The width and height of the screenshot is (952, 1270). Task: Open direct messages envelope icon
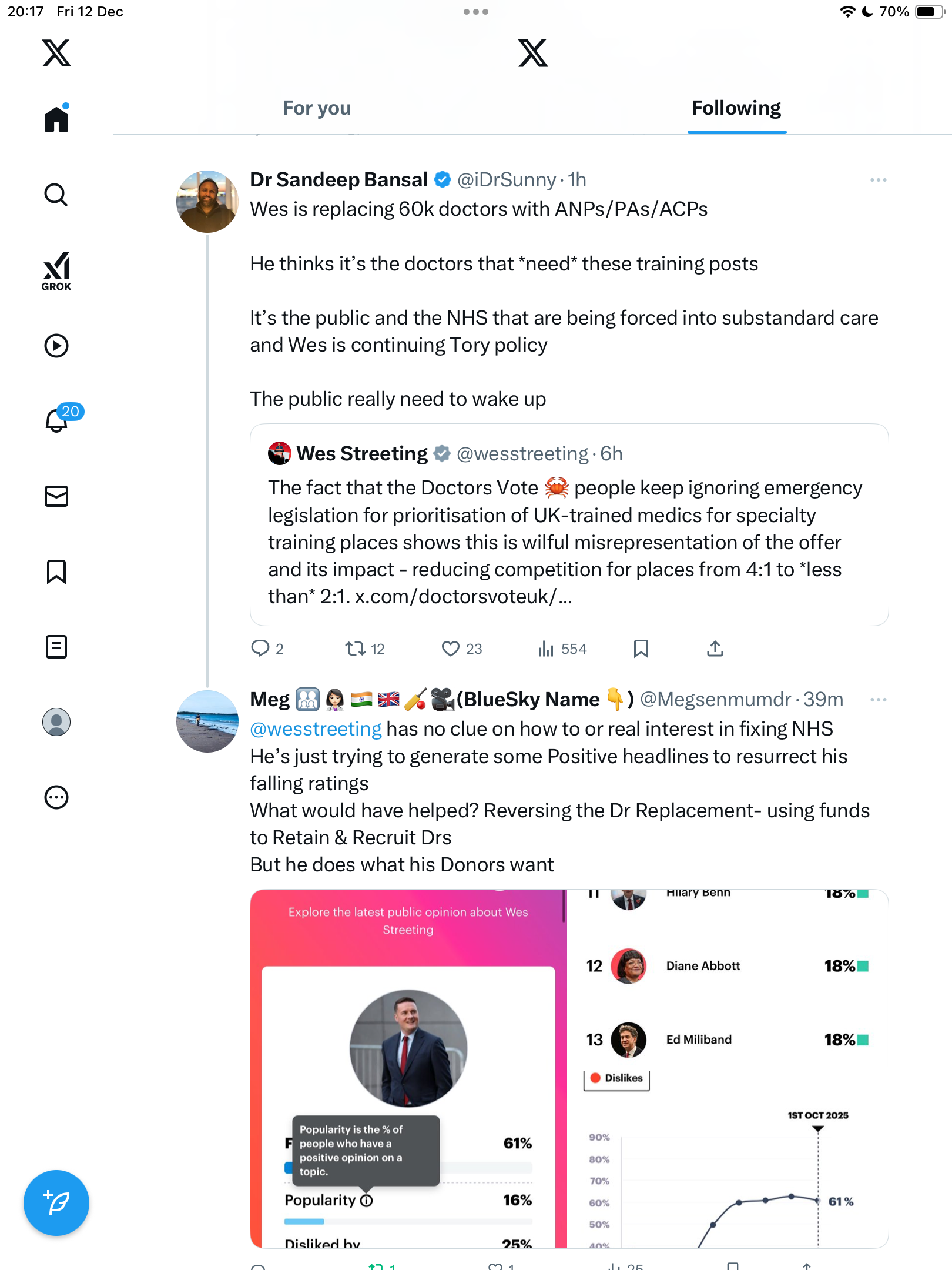(x=56, y=496)
